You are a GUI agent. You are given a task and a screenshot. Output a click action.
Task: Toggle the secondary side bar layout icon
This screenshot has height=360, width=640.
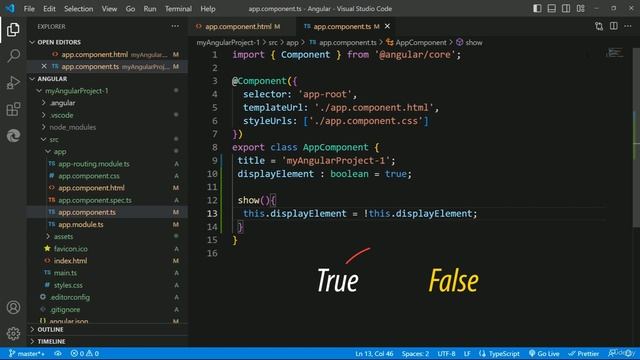coord(566,8)
